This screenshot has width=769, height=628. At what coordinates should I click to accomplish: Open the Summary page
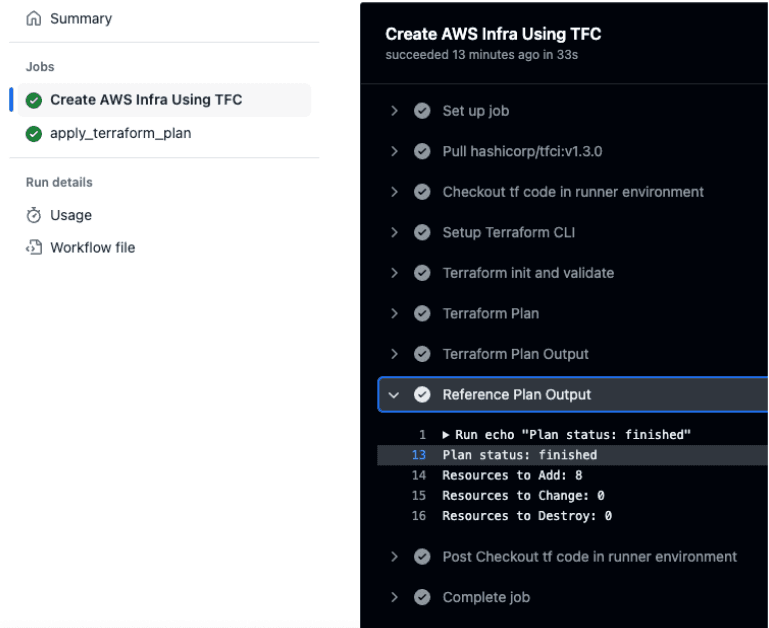click(80, 18)
